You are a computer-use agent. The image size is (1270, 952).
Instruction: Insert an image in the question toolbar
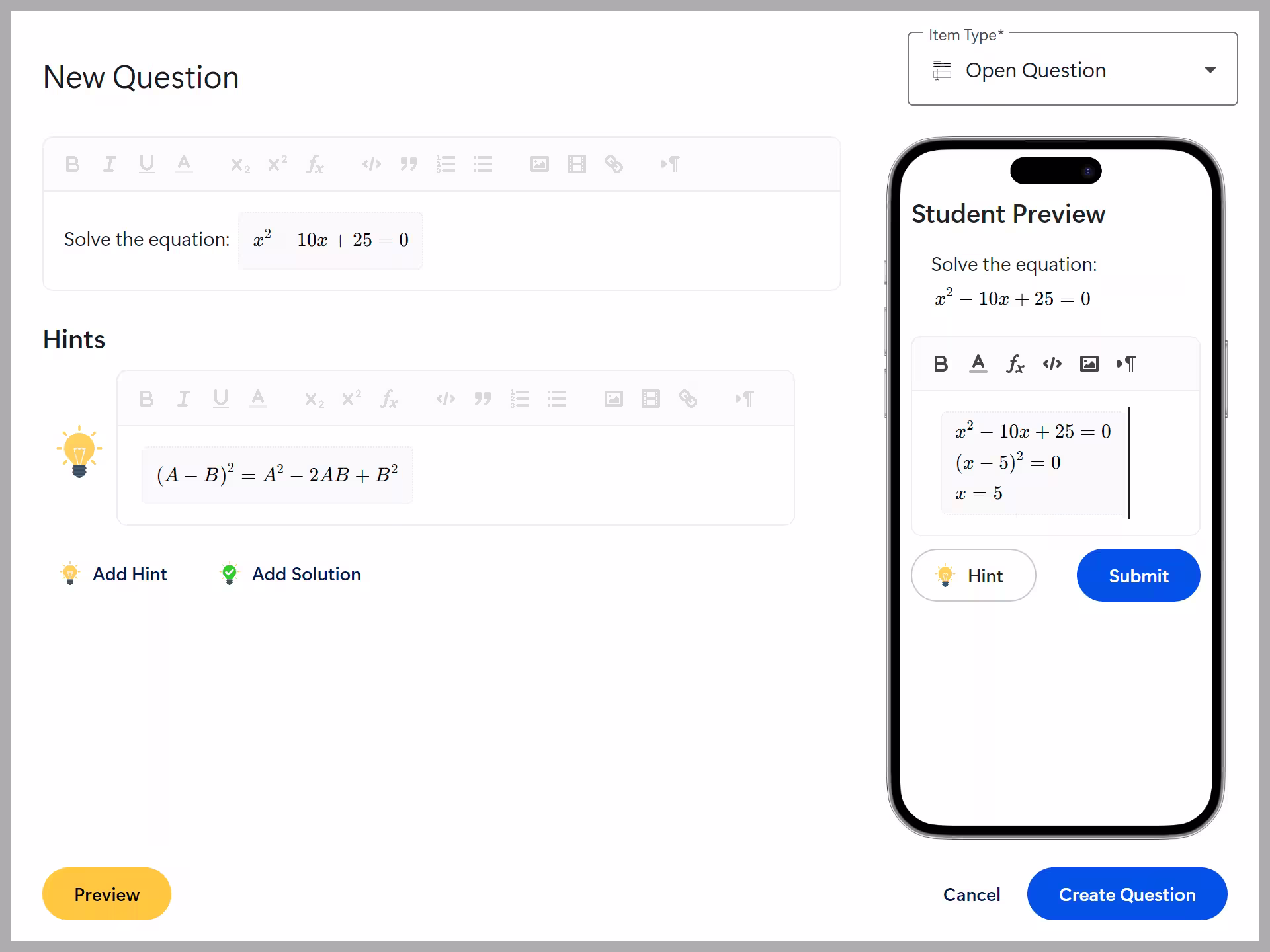click(540, 164)
